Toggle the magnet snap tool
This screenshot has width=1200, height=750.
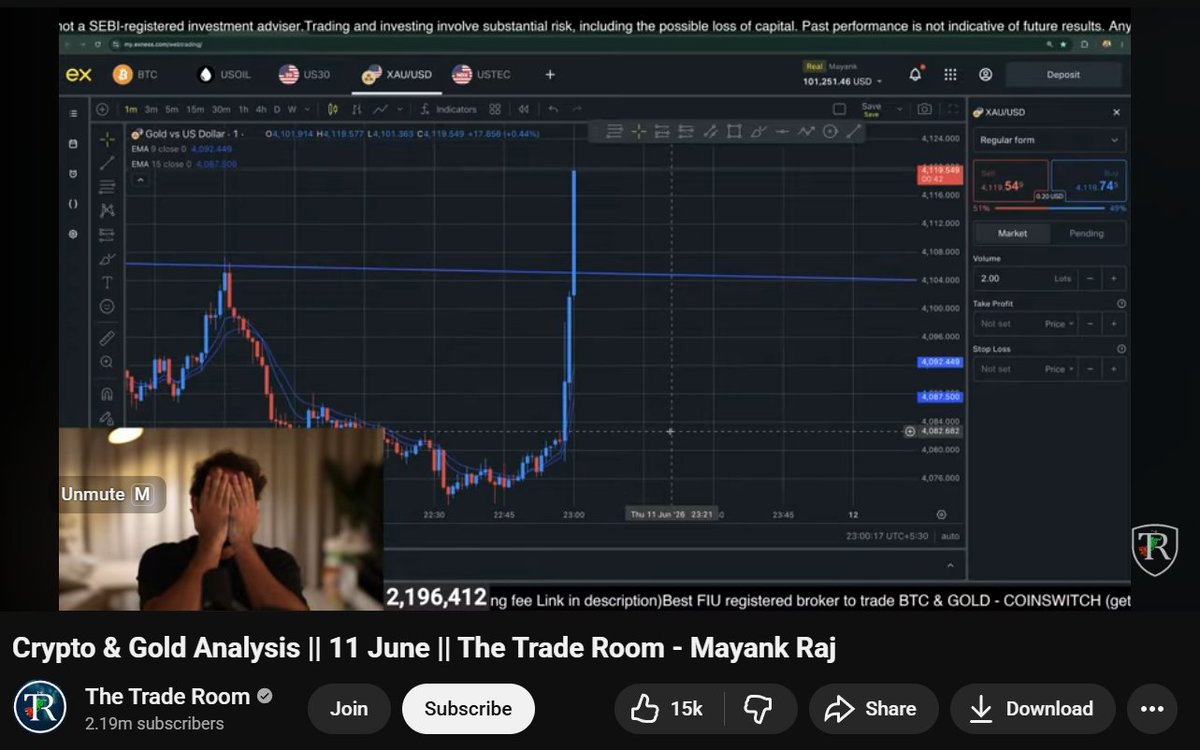[107, 394]
